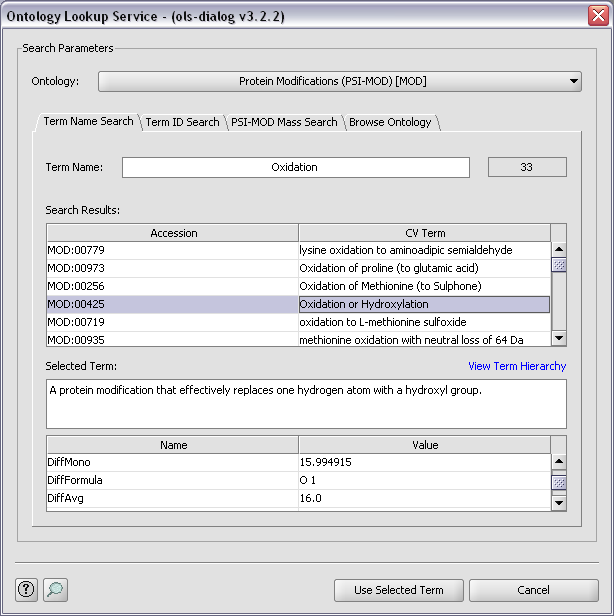Open the Ontology dropdown list
Screen dimensions: 614x616
pyautogui.click(x=339, y=81)
